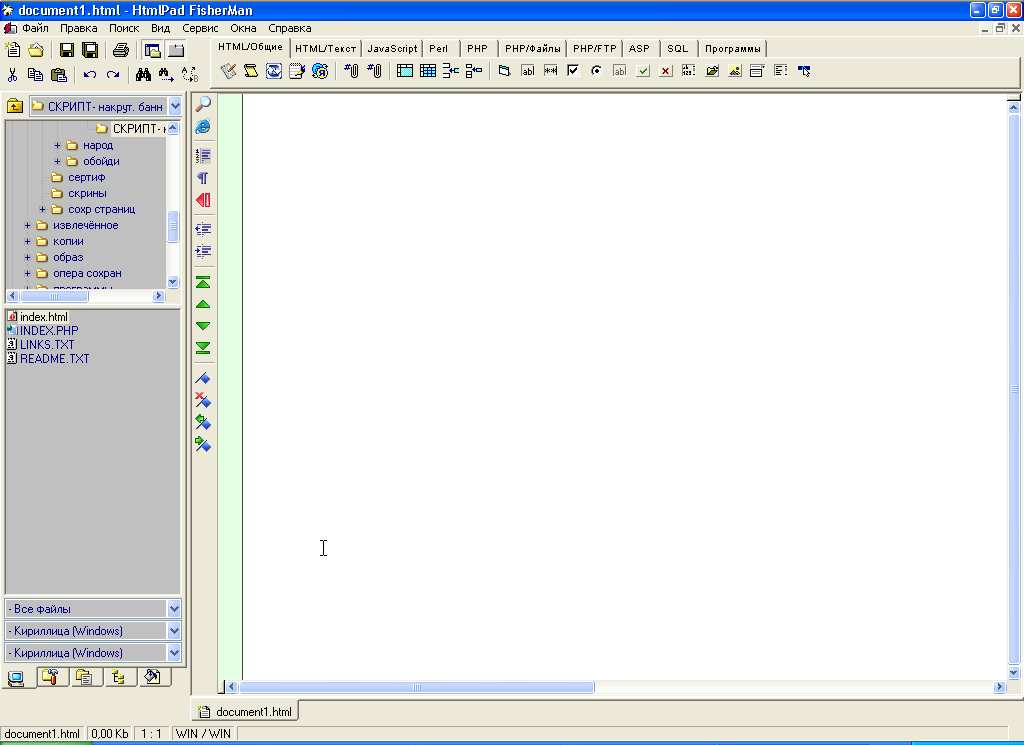The image size is (1024, 745).
Task: Insert a radio button element from the toolbar
Action: 596,71
